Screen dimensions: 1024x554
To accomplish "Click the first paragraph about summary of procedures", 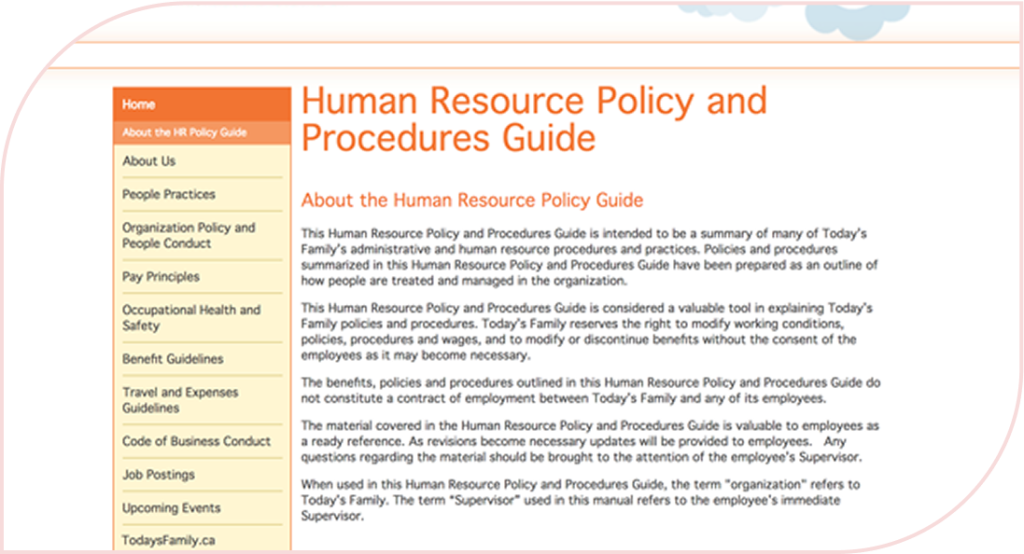I will tap(588, 257).
